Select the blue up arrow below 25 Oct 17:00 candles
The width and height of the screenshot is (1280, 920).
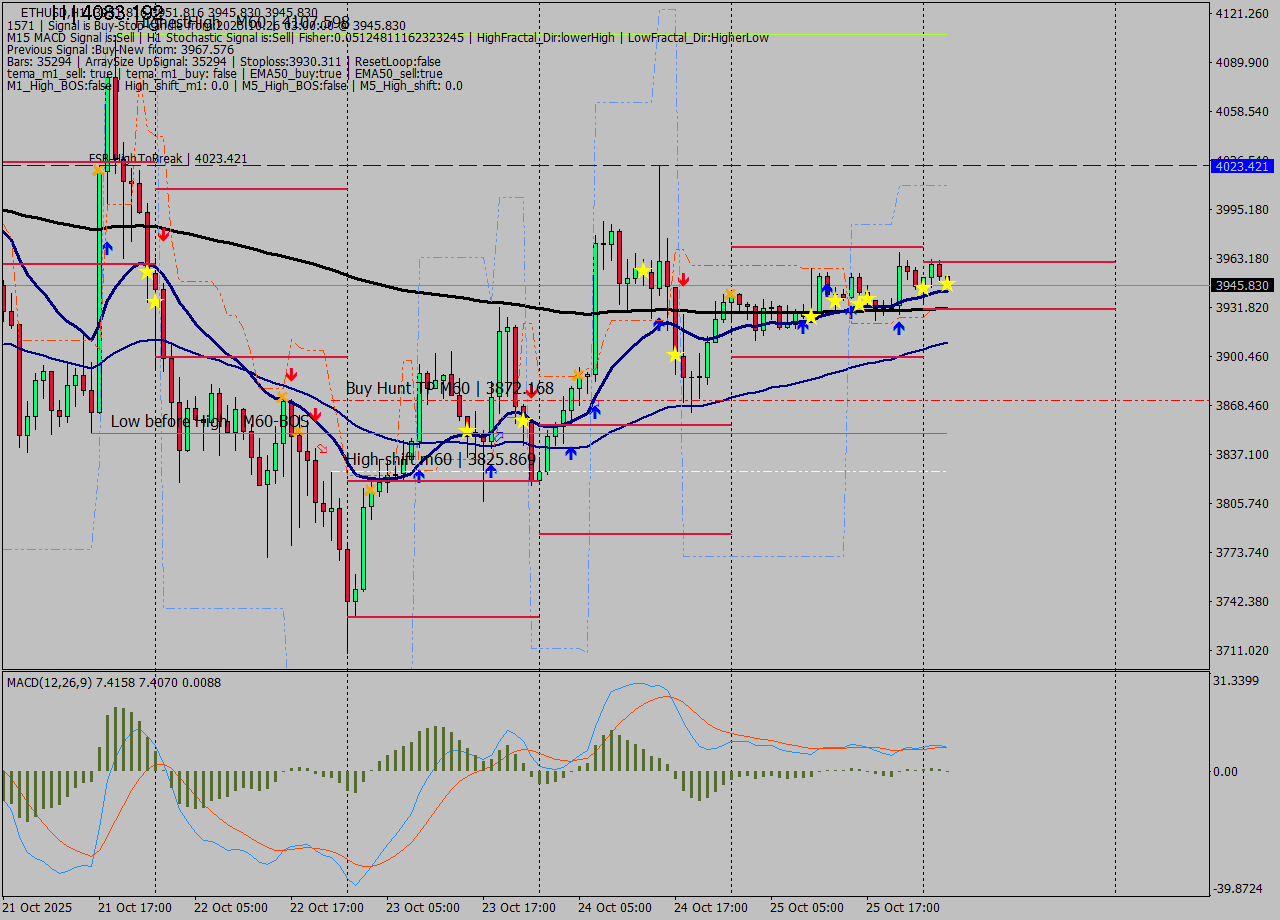tap(899, 327)
